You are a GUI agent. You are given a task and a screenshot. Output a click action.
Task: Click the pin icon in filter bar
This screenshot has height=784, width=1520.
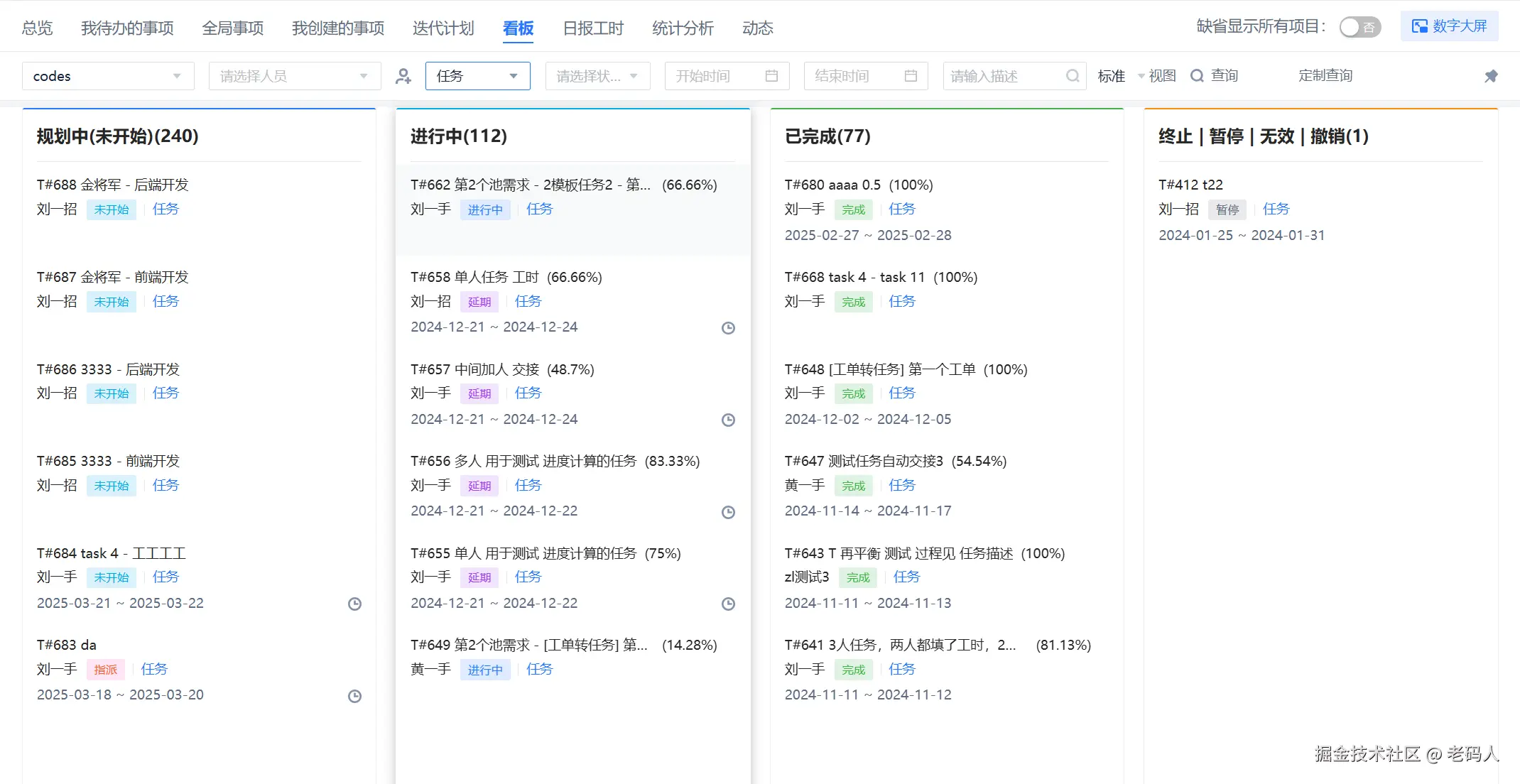1490,76
